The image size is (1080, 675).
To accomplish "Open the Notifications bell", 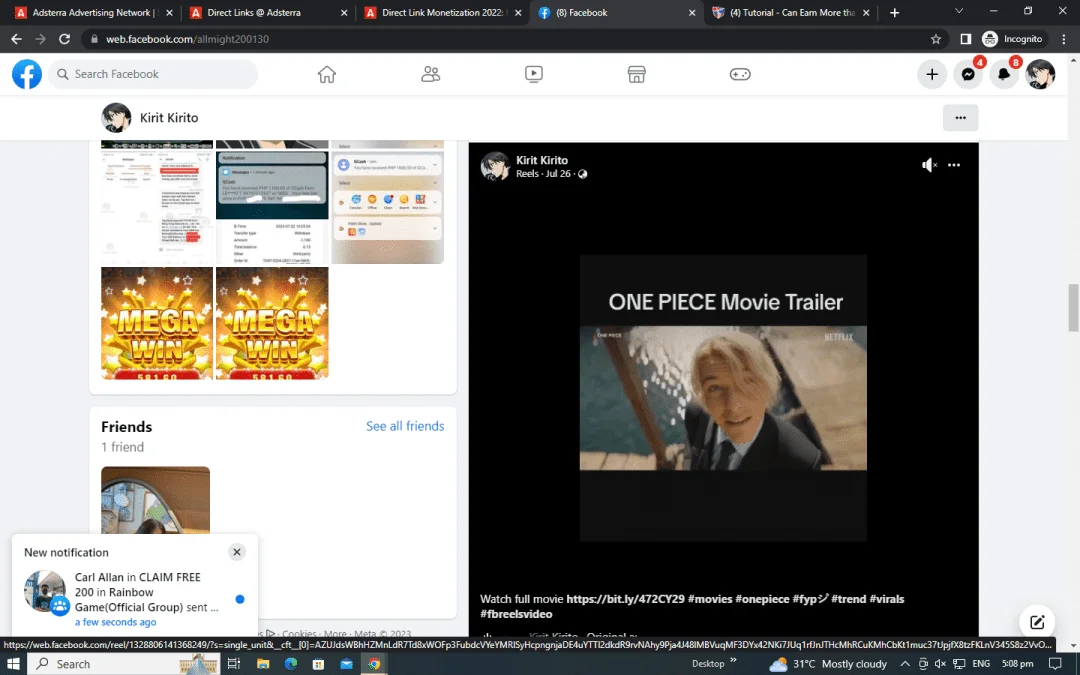I will coord(1004,74).
